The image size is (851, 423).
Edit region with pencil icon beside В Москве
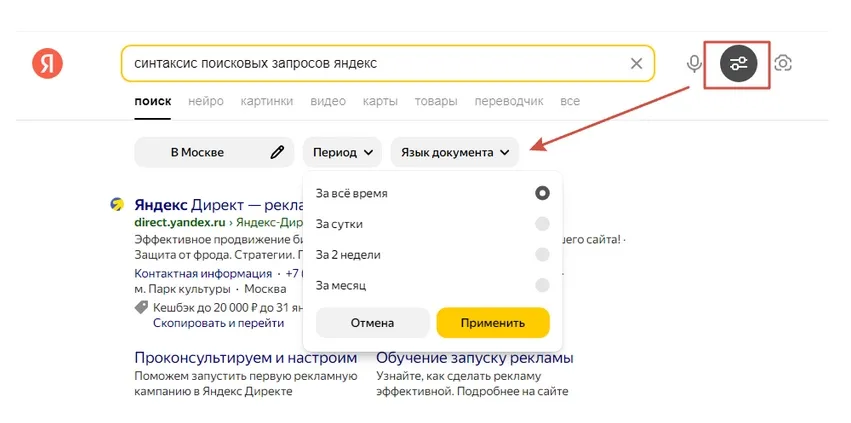click(x=277, y=152)
